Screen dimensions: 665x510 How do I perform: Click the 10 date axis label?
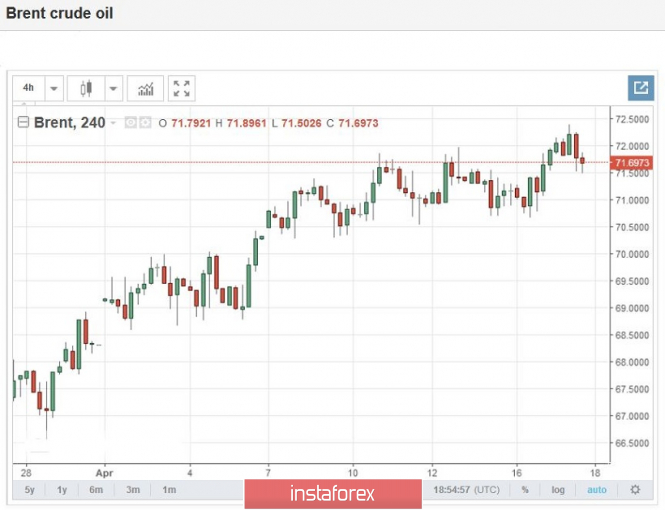point(353,473)
